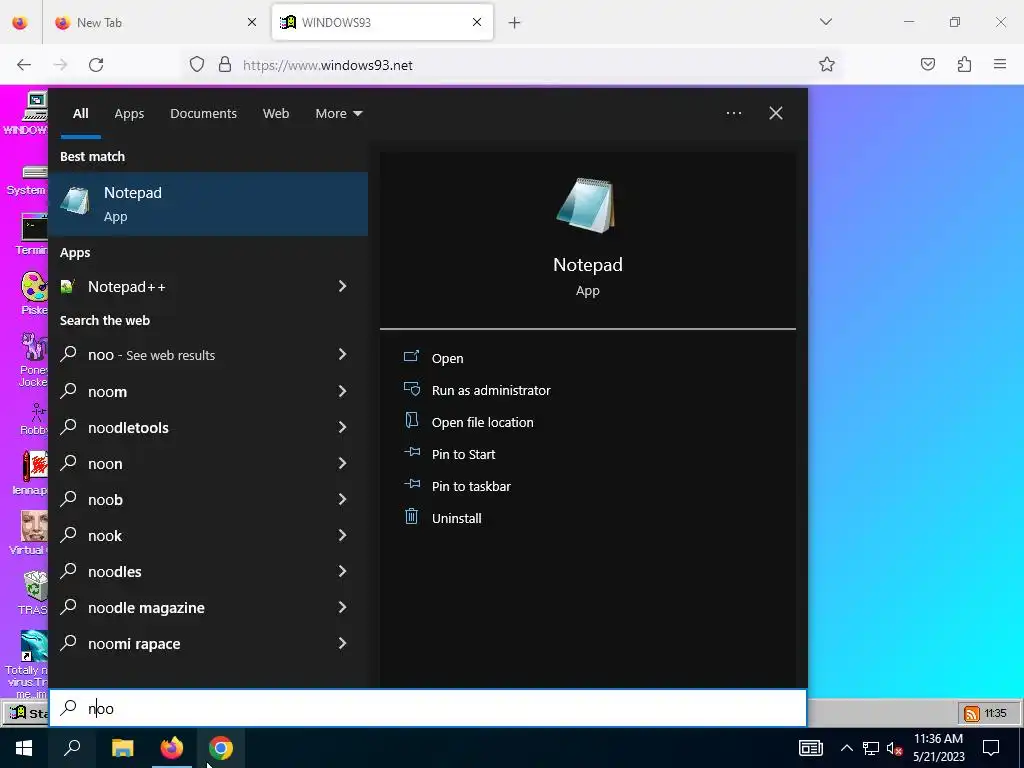Screen dimensions: 1024x768
Task: Click the Open action icon
Action: (411, 357)
